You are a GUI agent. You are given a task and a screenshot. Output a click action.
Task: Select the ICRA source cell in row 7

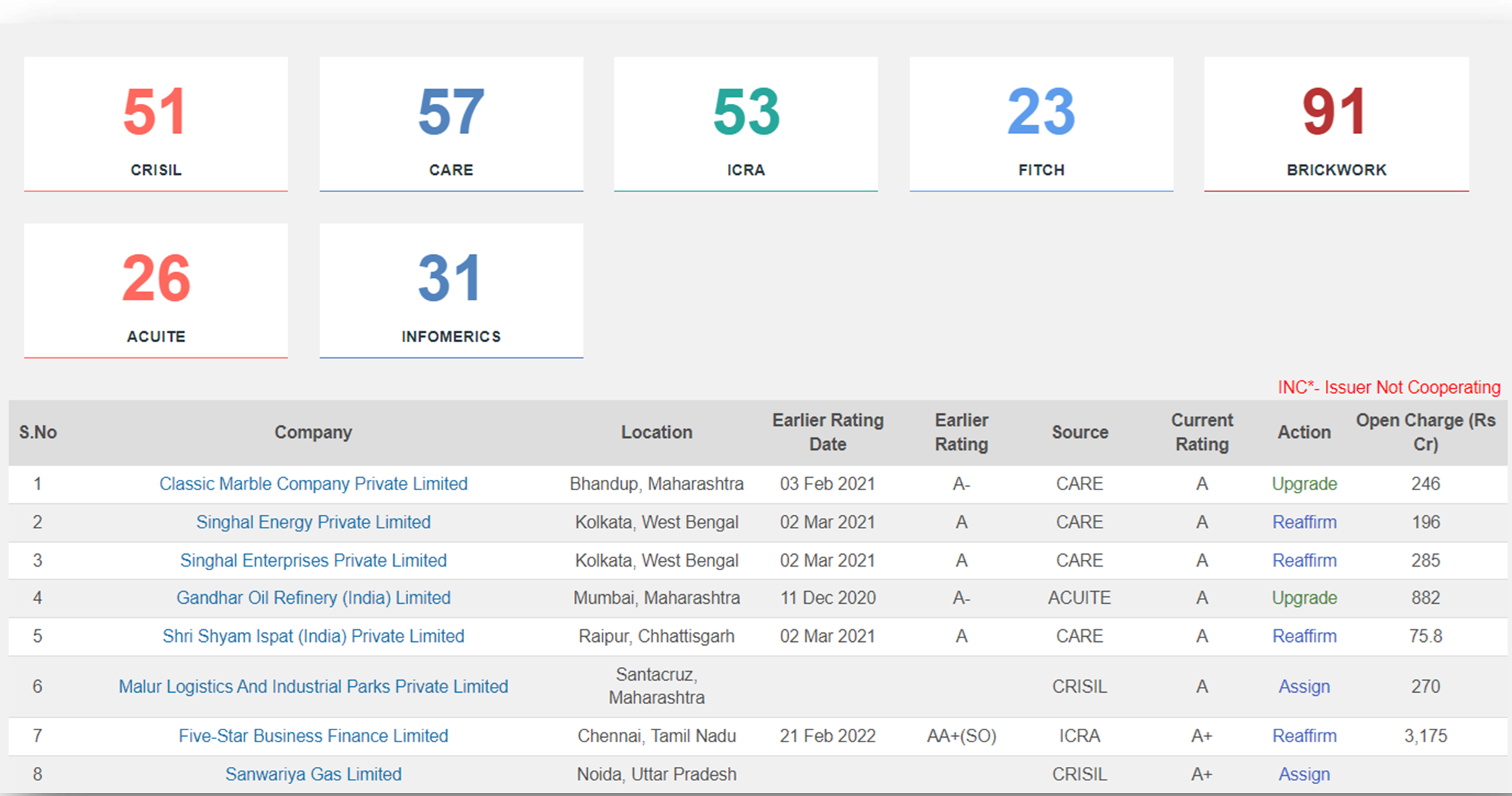click(x=1080, y=735)
